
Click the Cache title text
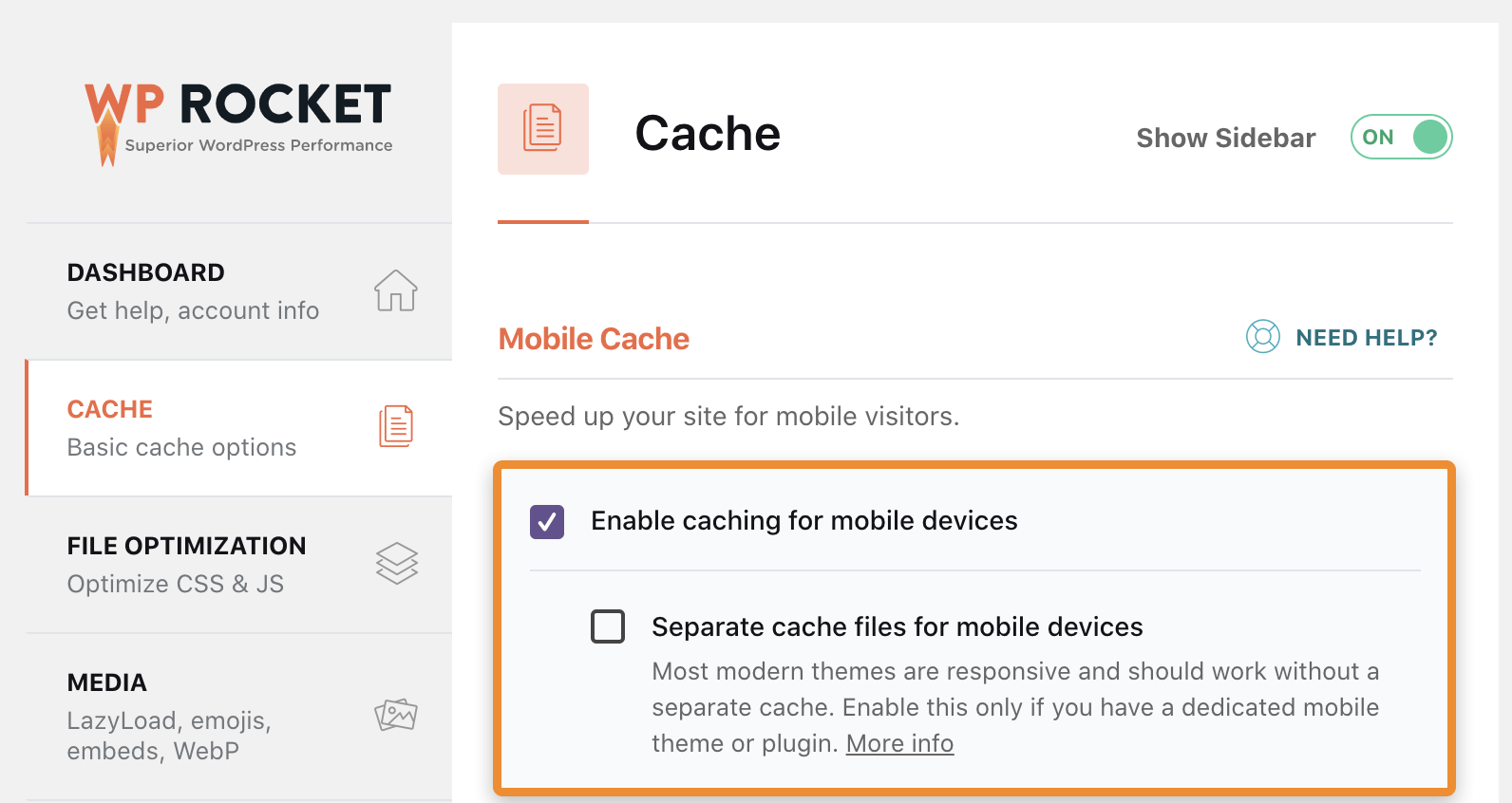(x=708, y=134)
